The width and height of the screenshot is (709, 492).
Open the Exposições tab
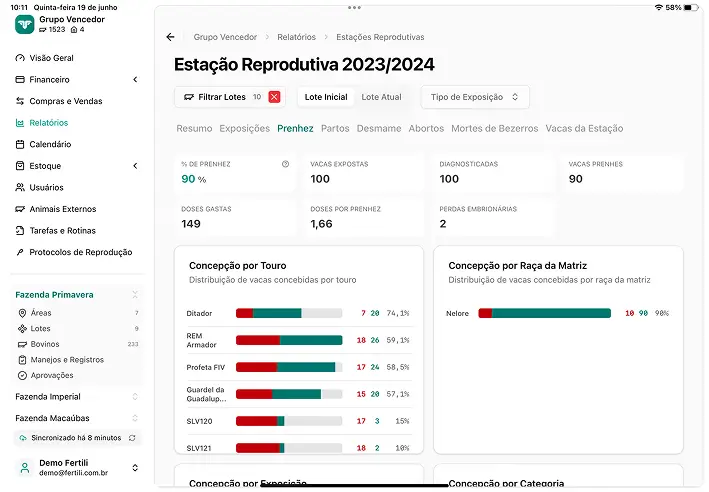point(245,128)
